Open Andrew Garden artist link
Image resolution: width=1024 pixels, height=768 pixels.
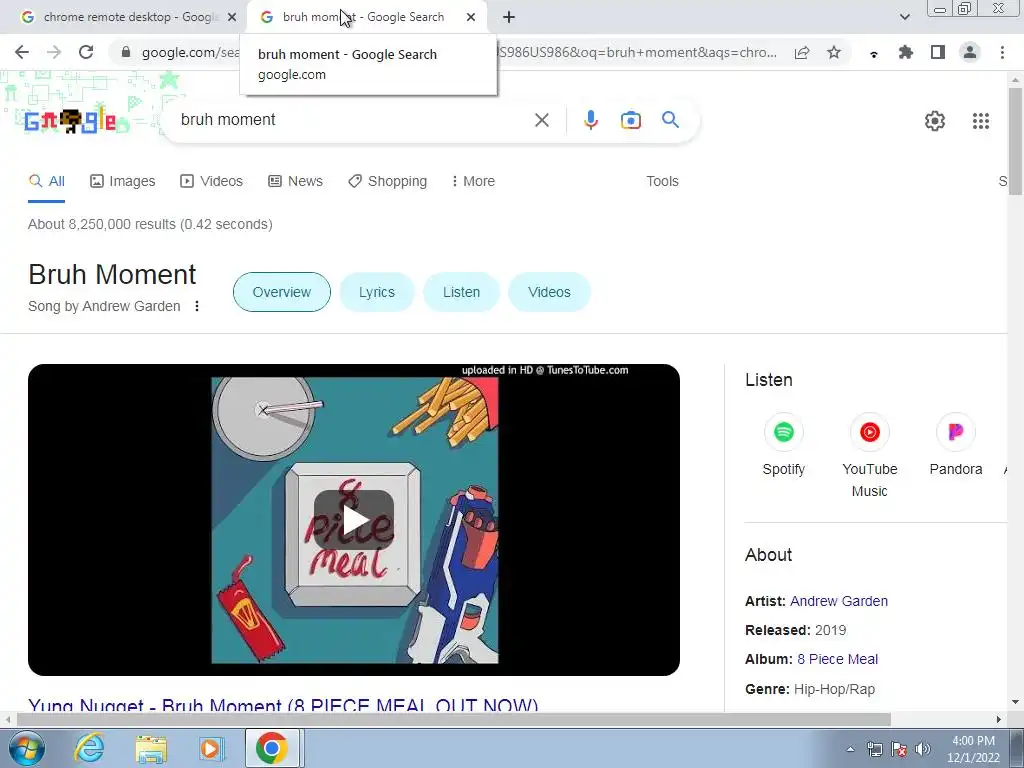pos(839,601)
